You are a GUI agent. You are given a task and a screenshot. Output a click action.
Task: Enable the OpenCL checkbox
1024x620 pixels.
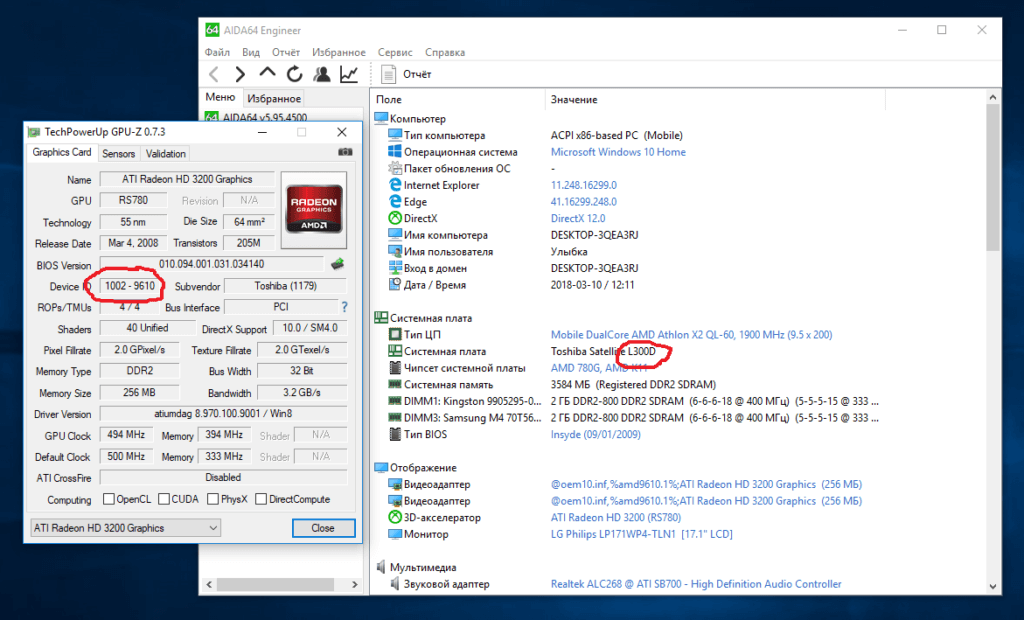click(x=109, y=499)
